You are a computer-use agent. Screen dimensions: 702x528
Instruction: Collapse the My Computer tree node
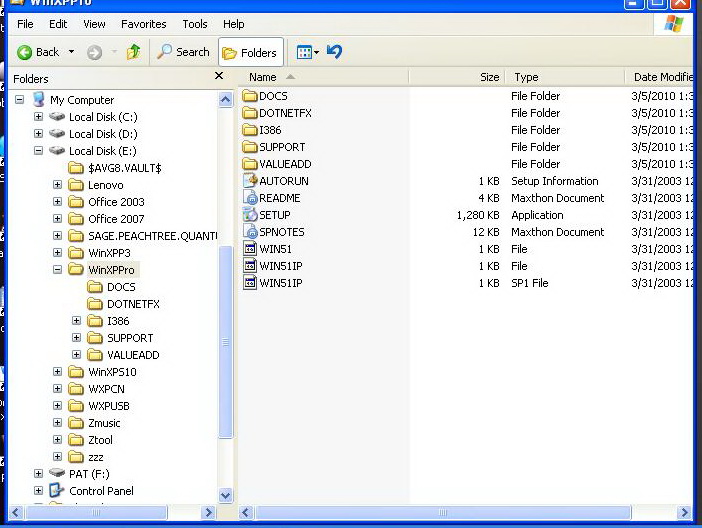20,99
